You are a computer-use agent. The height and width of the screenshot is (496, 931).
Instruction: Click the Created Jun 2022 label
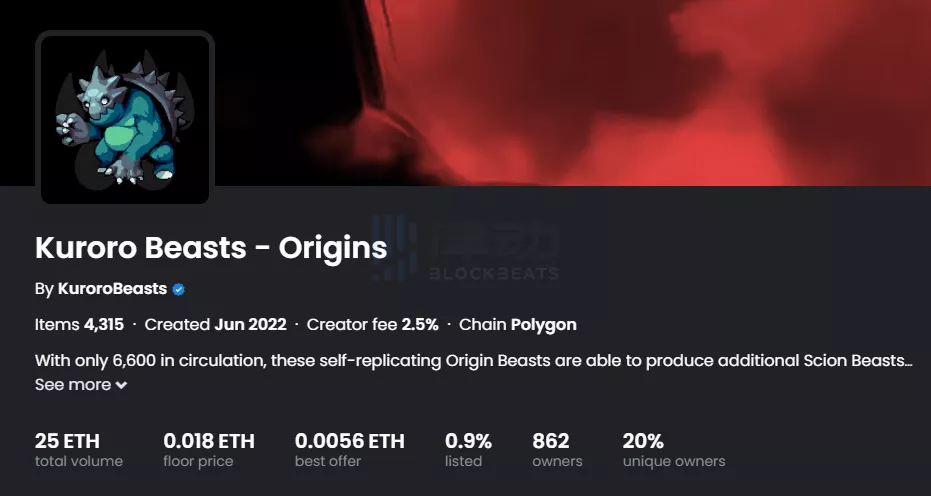click(x=215, y=325)
